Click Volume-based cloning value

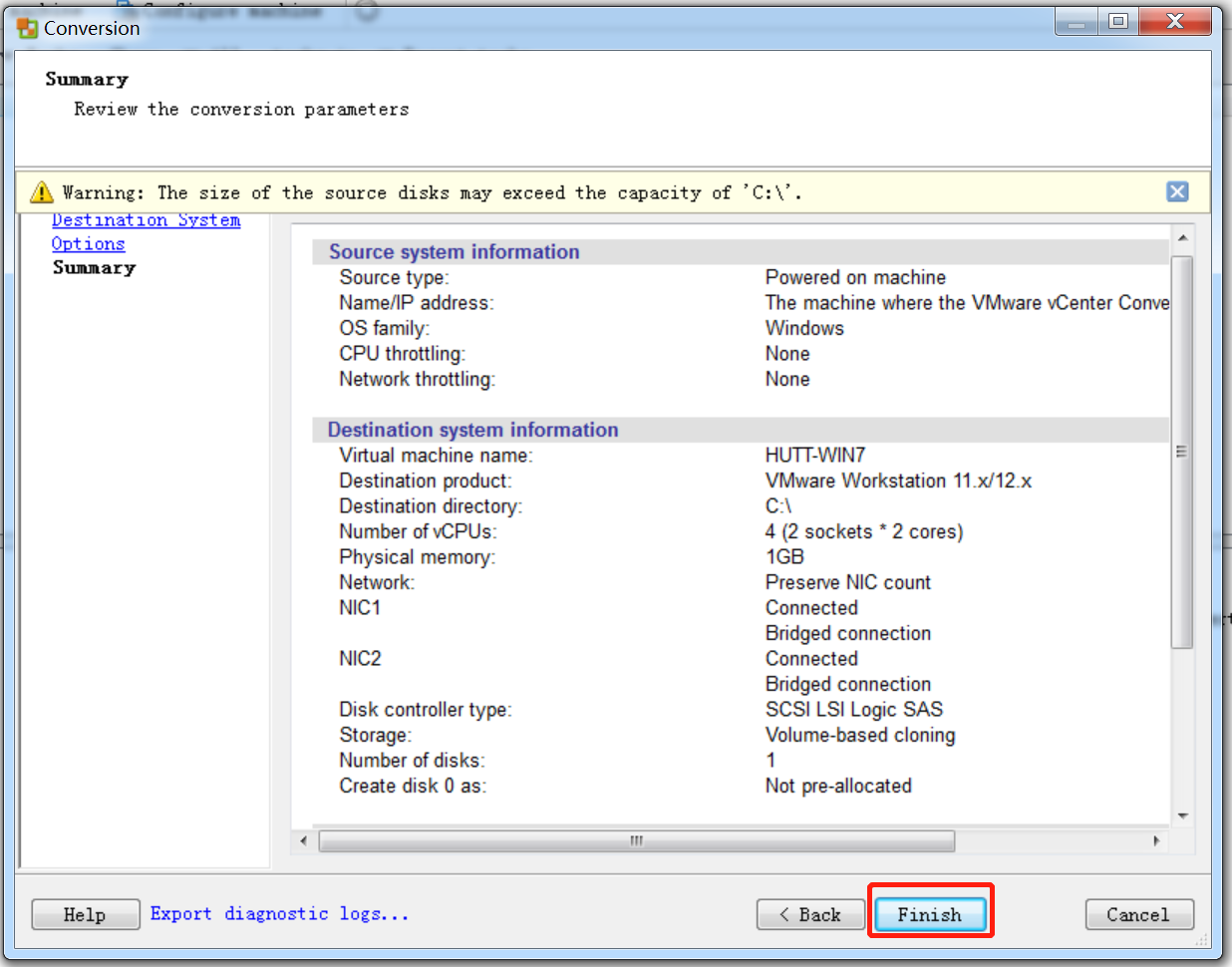click(860, 735)
